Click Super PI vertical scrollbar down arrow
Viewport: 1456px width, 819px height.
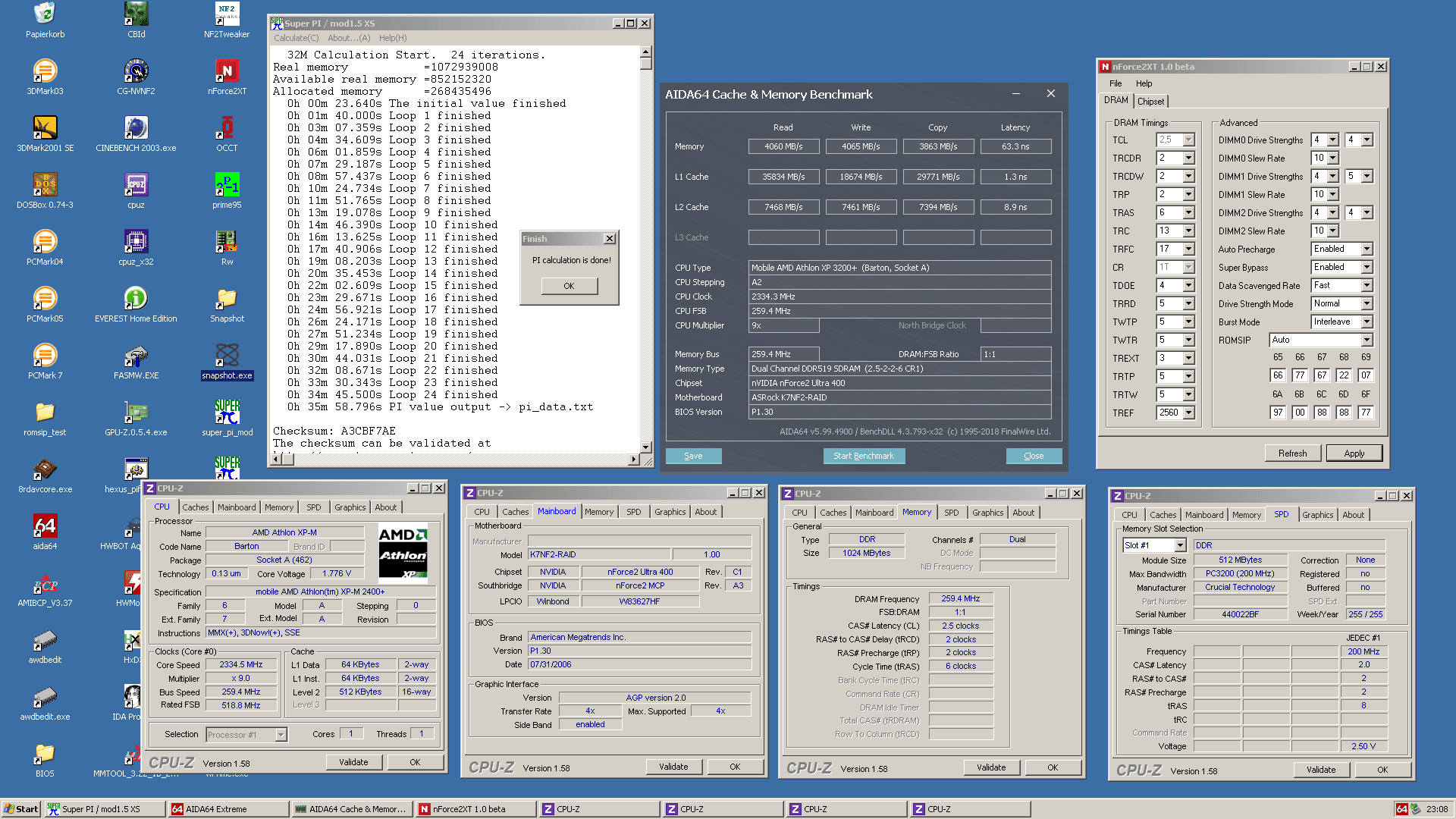[x=646, y=447]
